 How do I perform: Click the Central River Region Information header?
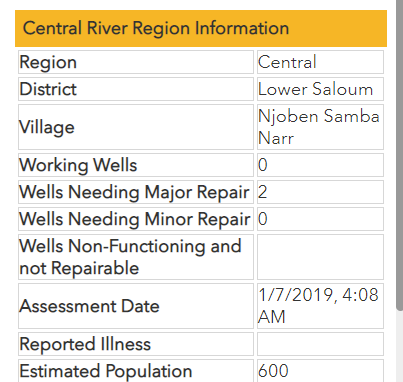click(x=201, y=28)
